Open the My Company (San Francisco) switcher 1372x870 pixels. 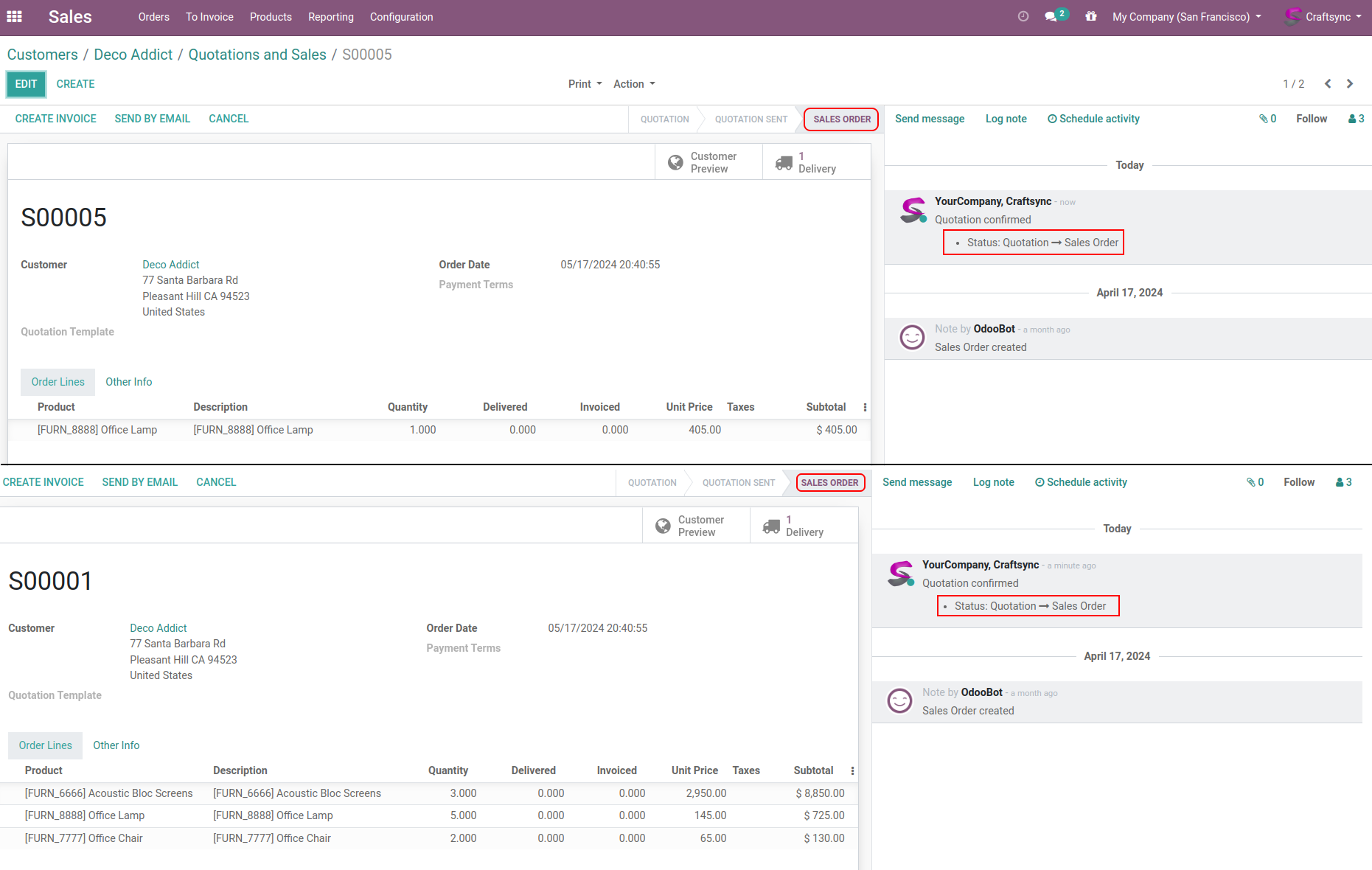pos(1186,17)
